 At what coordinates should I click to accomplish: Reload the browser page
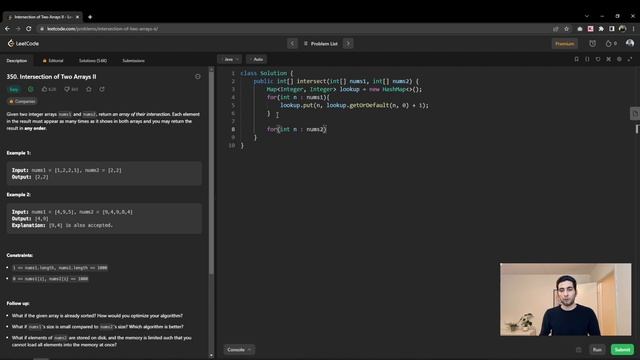tap(29, 29)
